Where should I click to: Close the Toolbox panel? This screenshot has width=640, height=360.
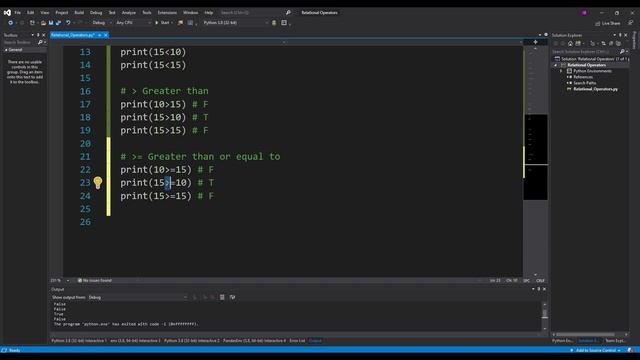click(44, 35)
